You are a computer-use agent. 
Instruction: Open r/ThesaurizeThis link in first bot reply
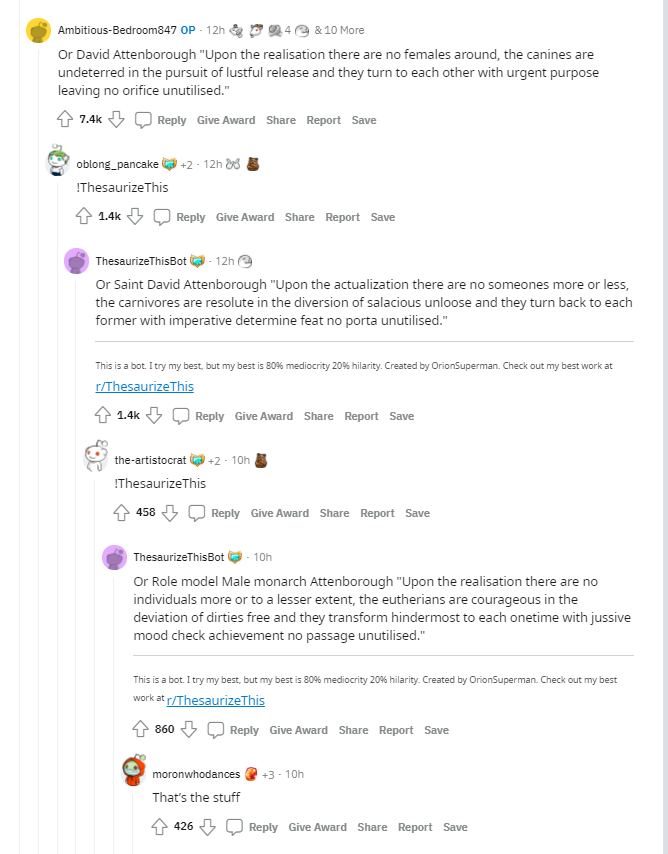144,386
